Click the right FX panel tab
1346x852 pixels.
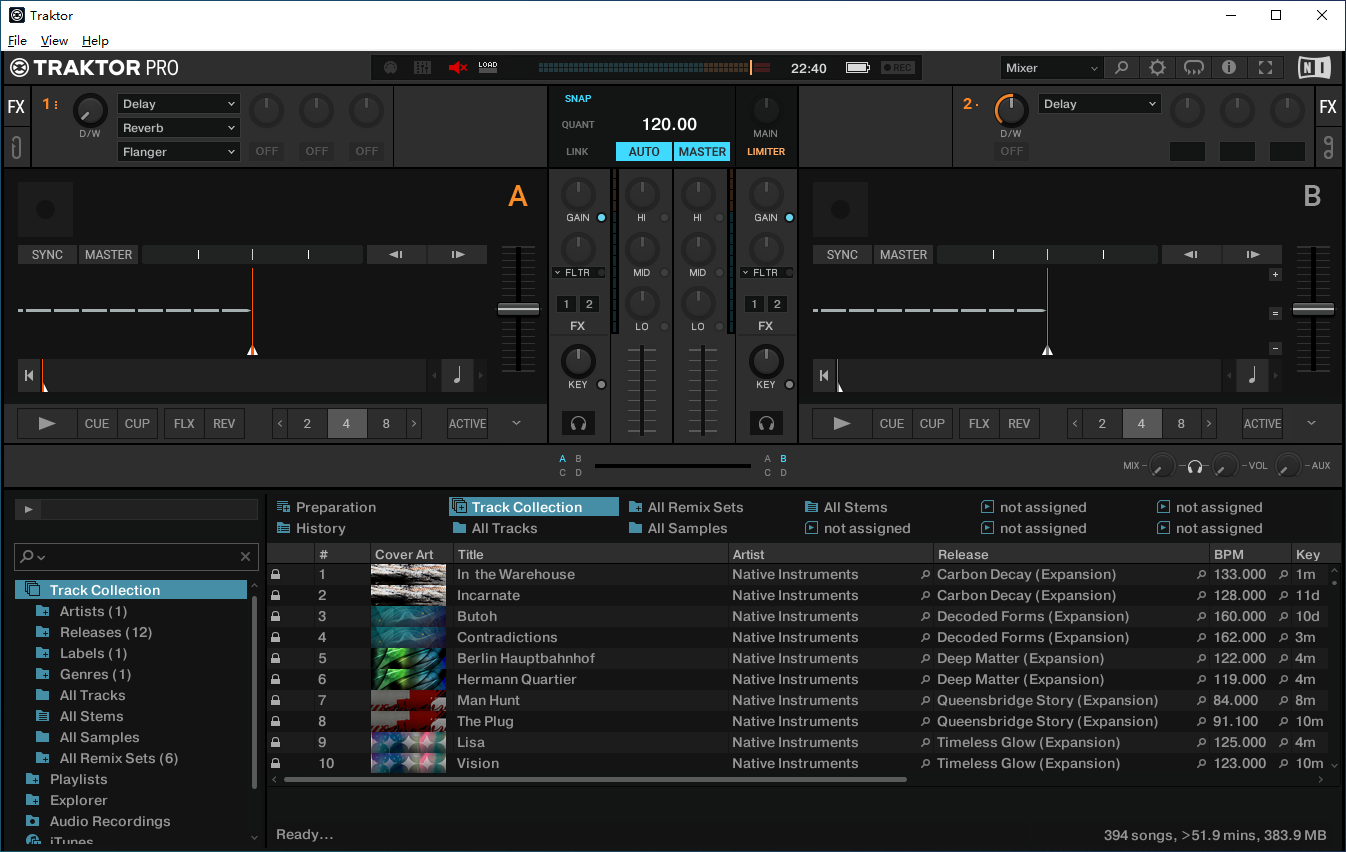point(1328,107)
